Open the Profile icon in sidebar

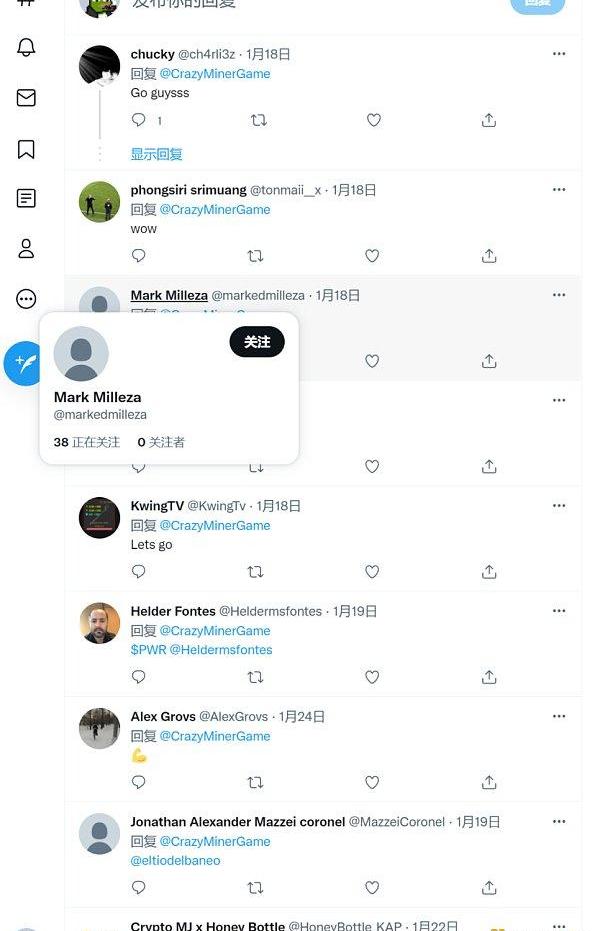tap(27, 249)
